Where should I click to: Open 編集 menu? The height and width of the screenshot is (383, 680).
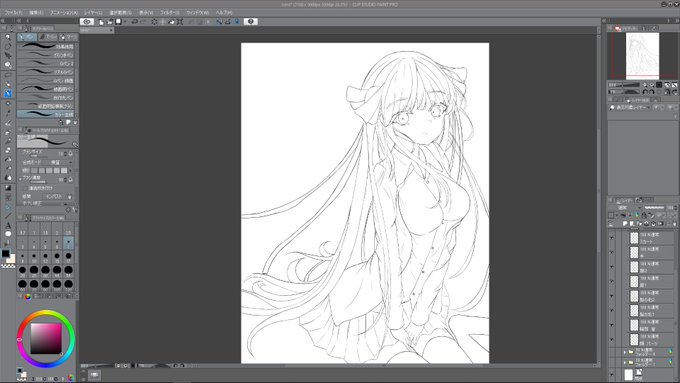(x=36, y=13)
